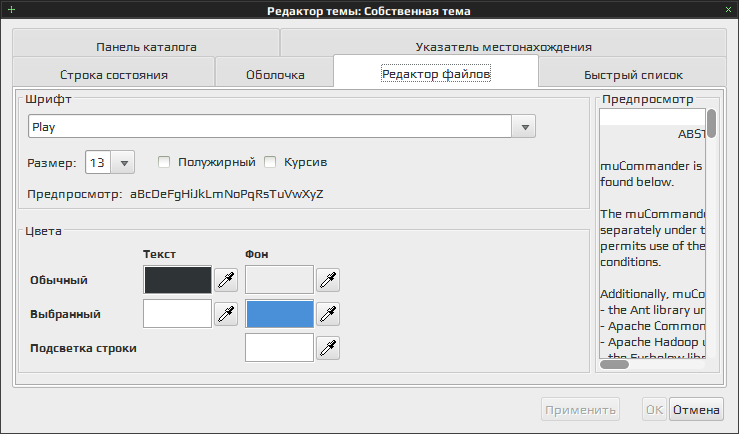Click the Применить button
This screenshot has width=739, height=434.
pyautogui.click(x=580, y=409)
